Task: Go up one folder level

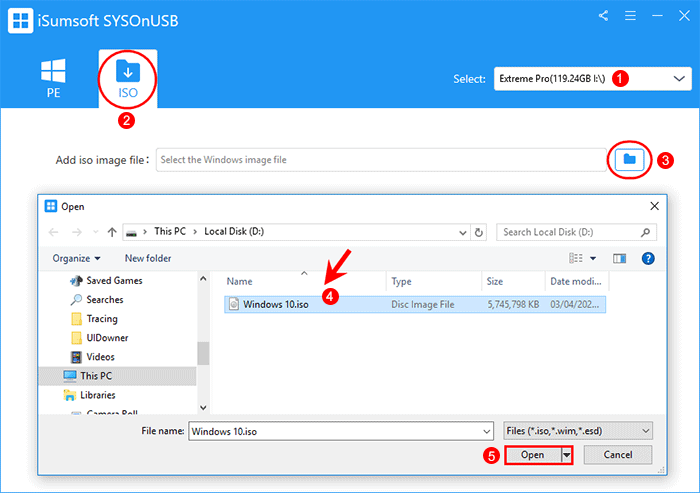Action: tap(112, 232)
